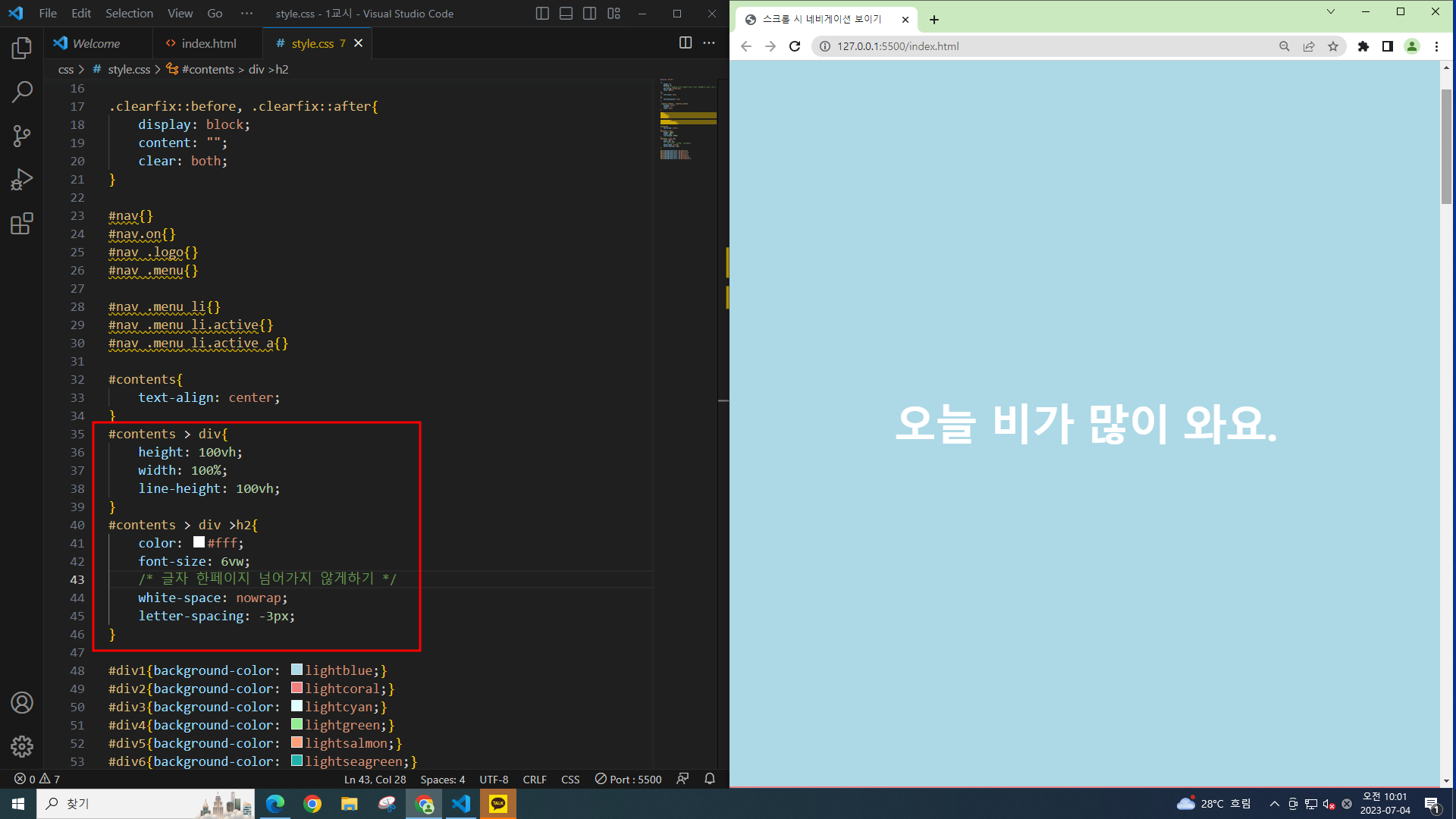
Task: Open the Explorer view in activity bar
Action: [22, 49]
